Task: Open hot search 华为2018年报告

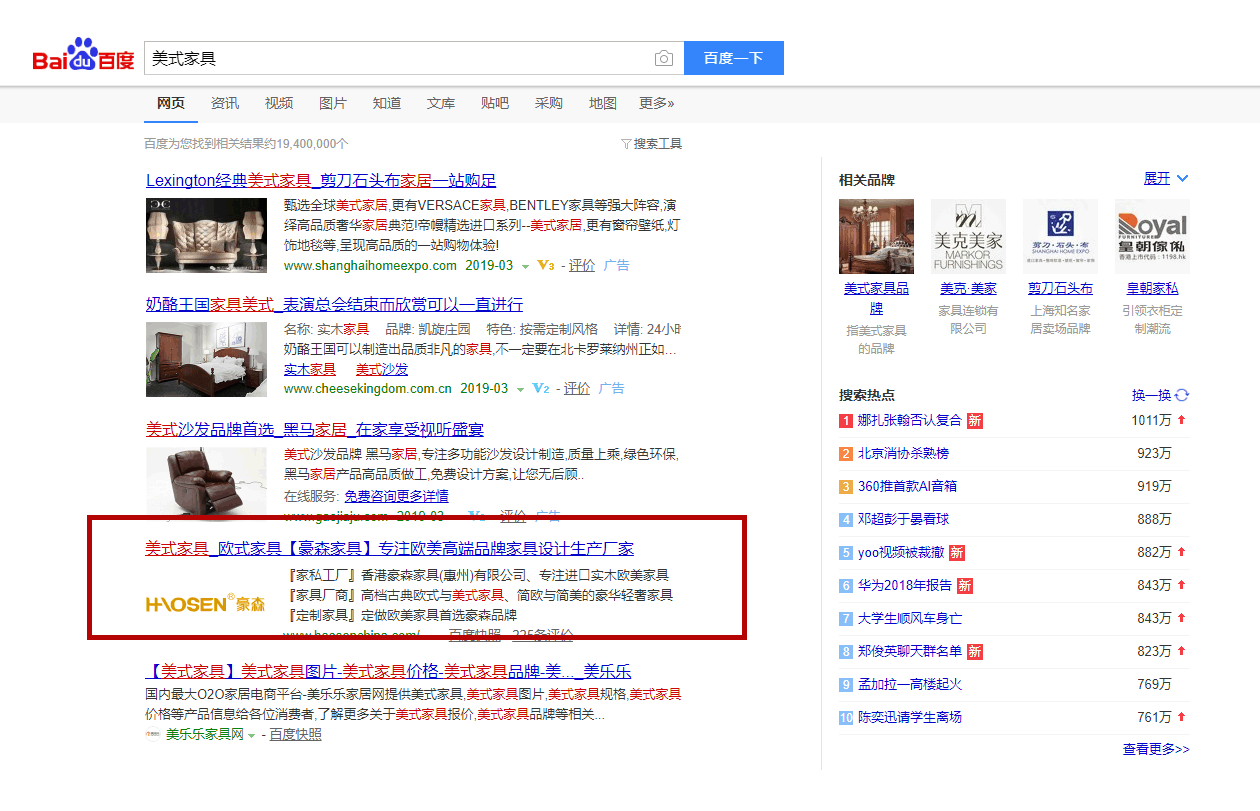Action: click(904, 585)
